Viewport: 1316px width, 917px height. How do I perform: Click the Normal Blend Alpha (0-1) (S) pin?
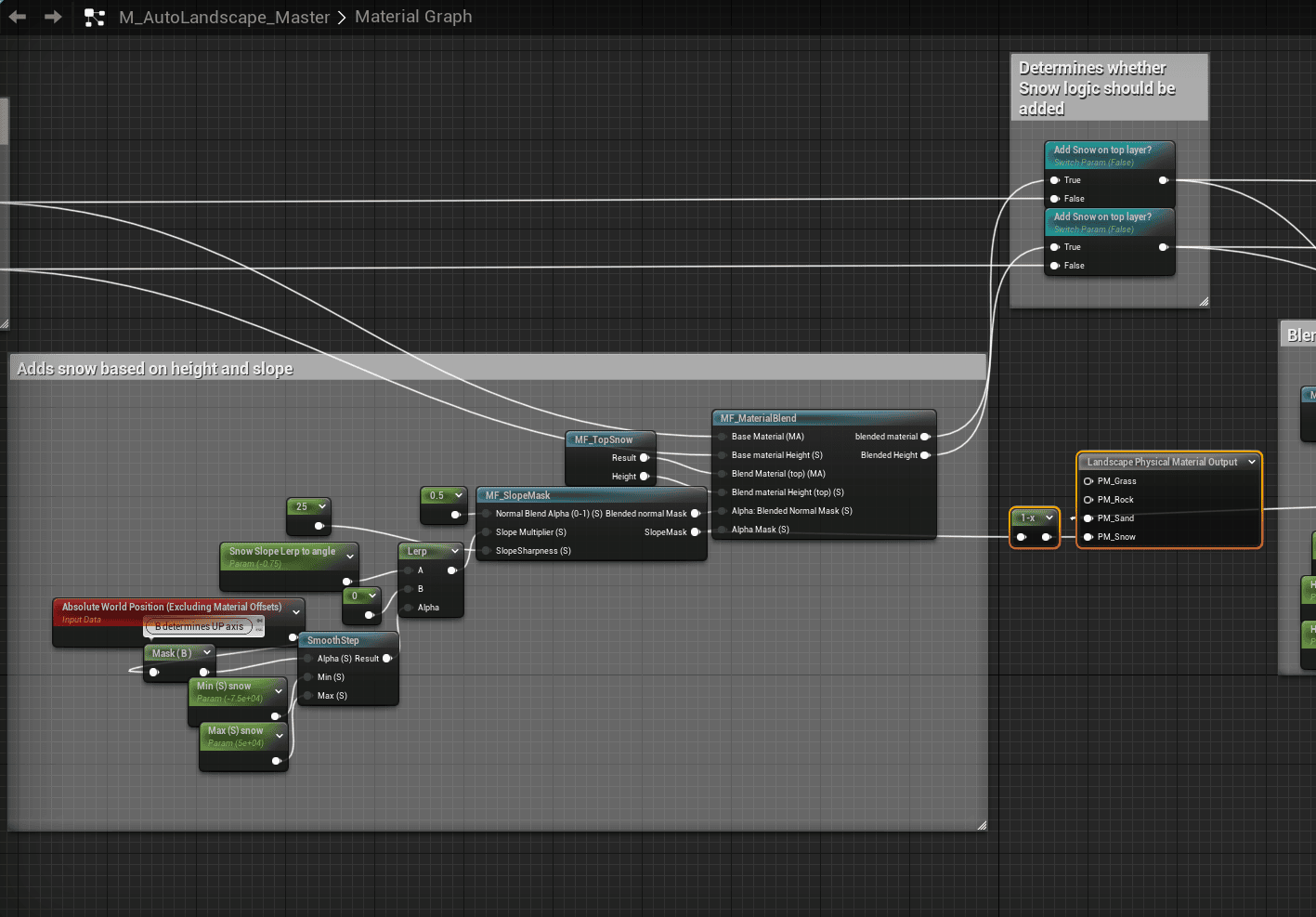[x=485, y=514]
